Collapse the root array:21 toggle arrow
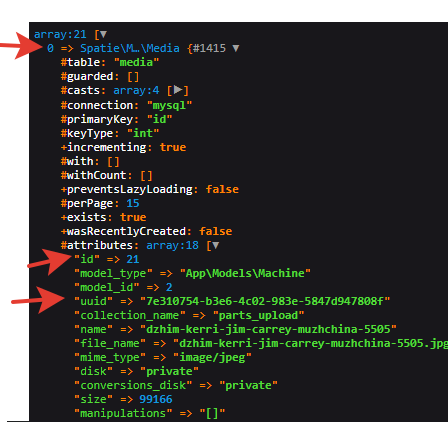Screen dimensions: 448x422 point(103,34)
